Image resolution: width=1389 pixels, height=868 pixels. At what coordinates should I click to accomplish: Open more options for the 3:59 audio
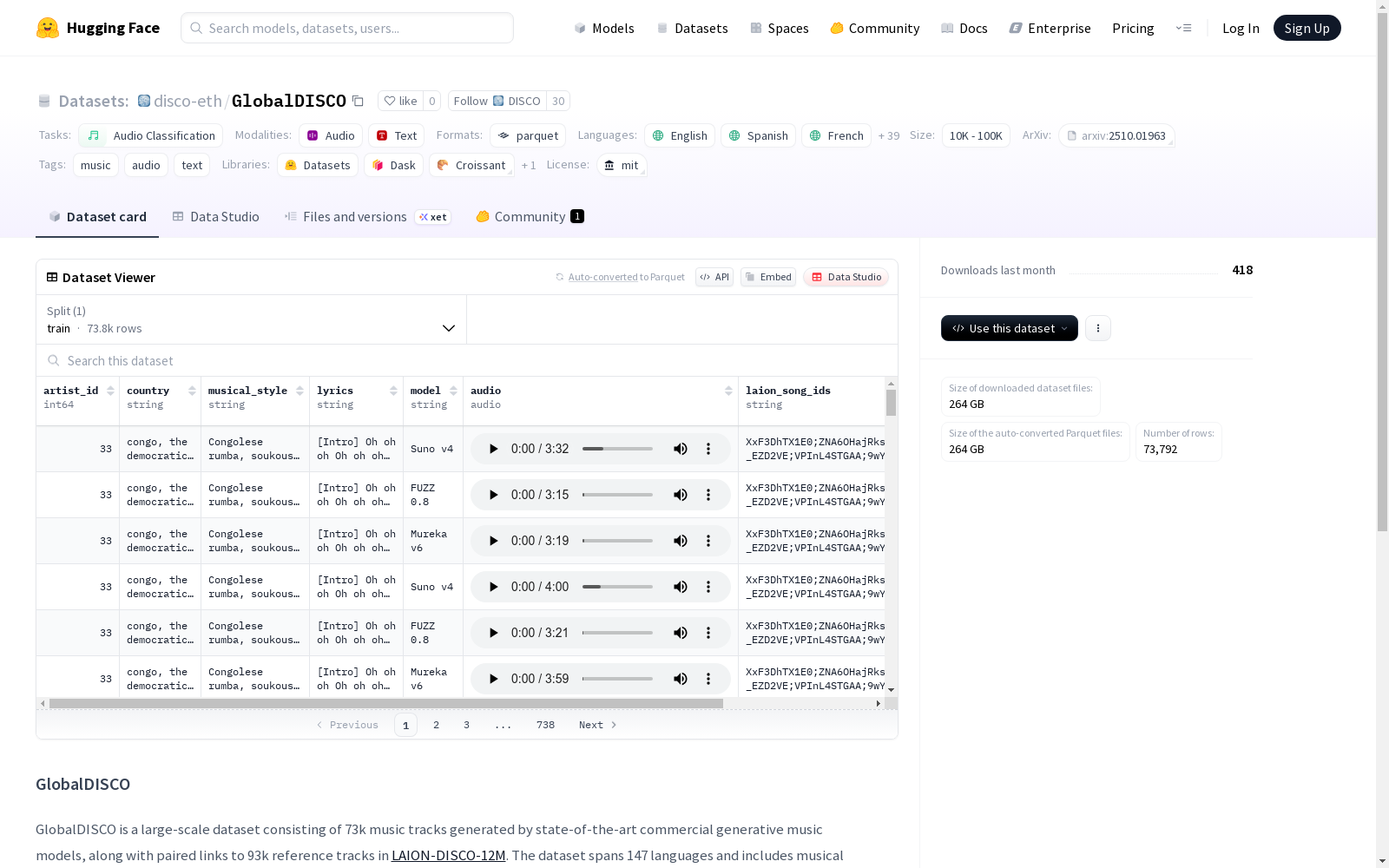708,679
